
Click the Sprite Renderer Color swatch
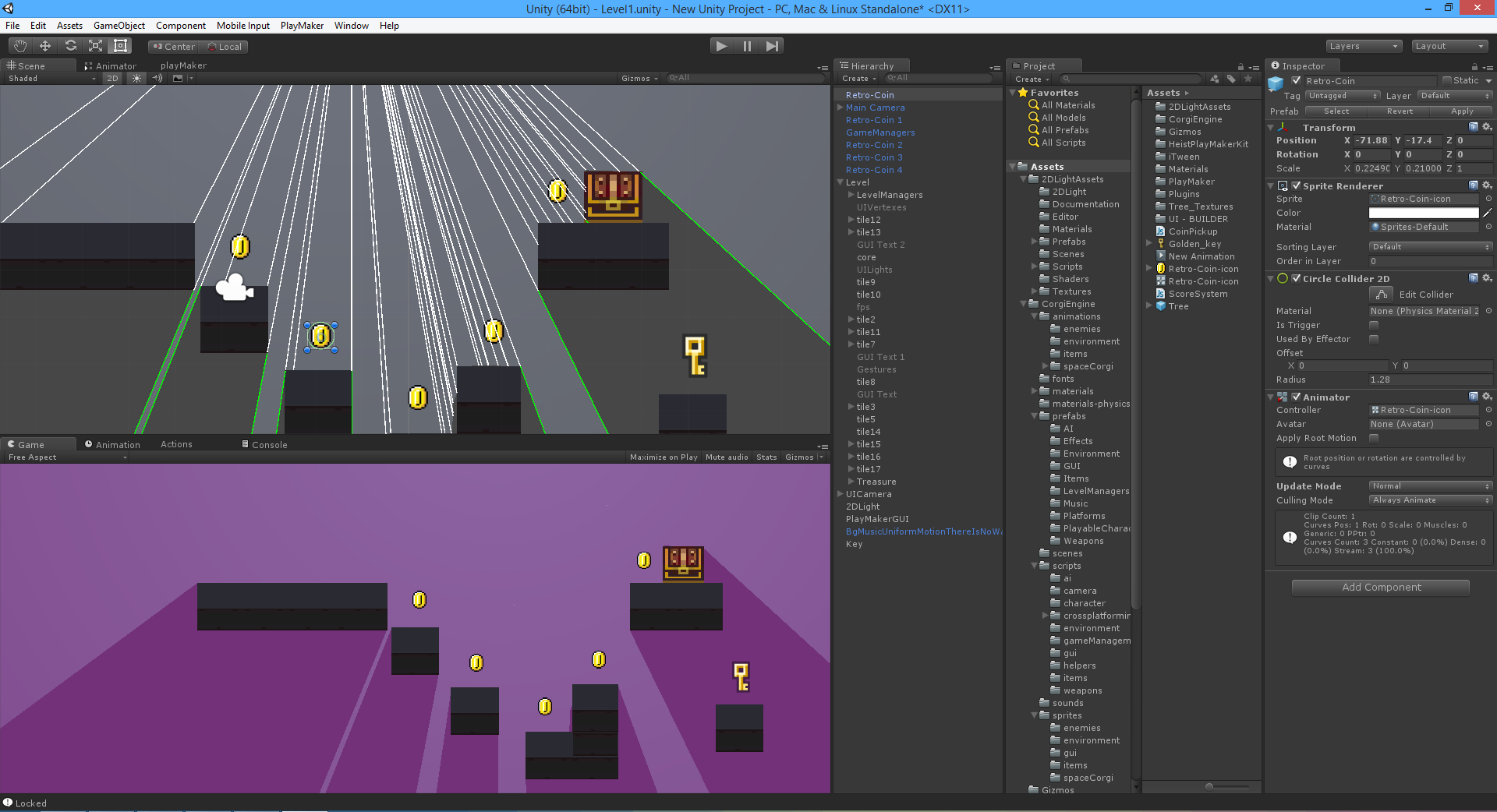click(1424, 213)
